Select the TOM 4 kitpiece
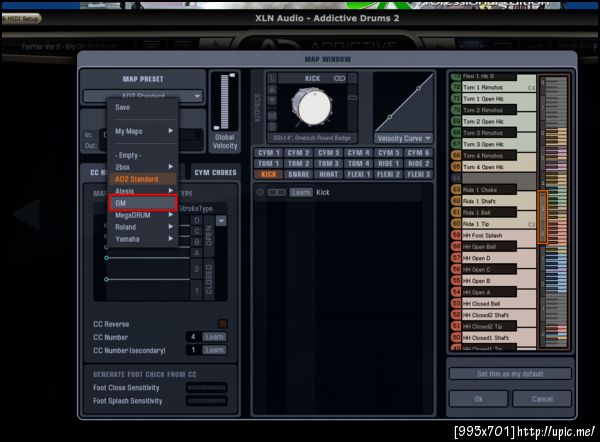The image size is (600, 442). [x=358, y=163]
